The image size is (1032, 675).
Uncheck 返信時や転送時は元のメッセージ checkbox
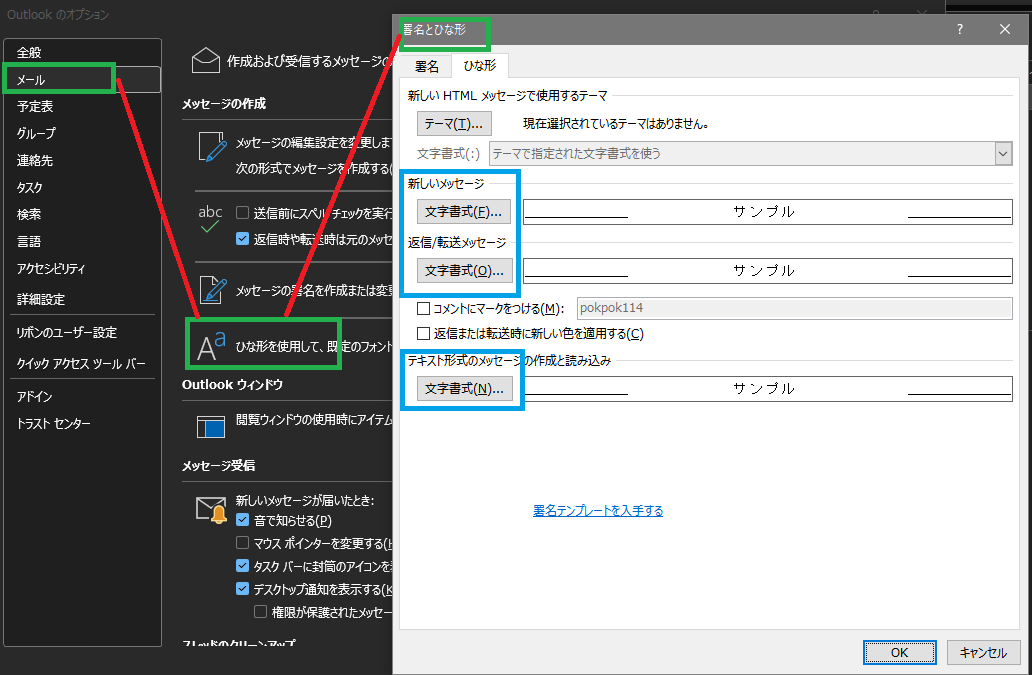coord(242,239)
